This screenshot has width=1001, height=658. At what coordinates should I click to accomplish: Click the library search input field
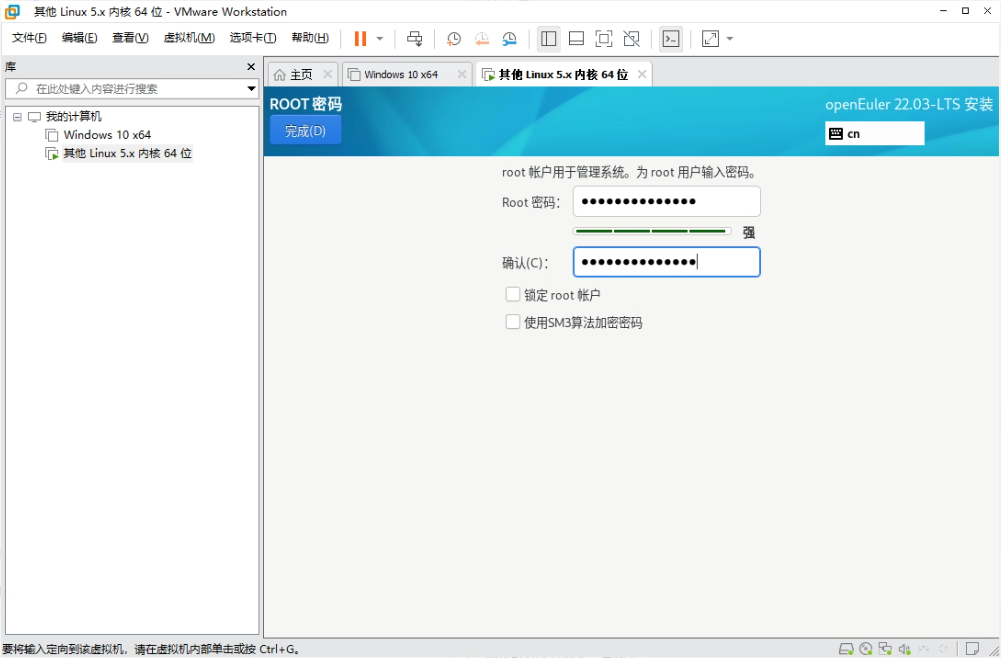coord(132,89)
